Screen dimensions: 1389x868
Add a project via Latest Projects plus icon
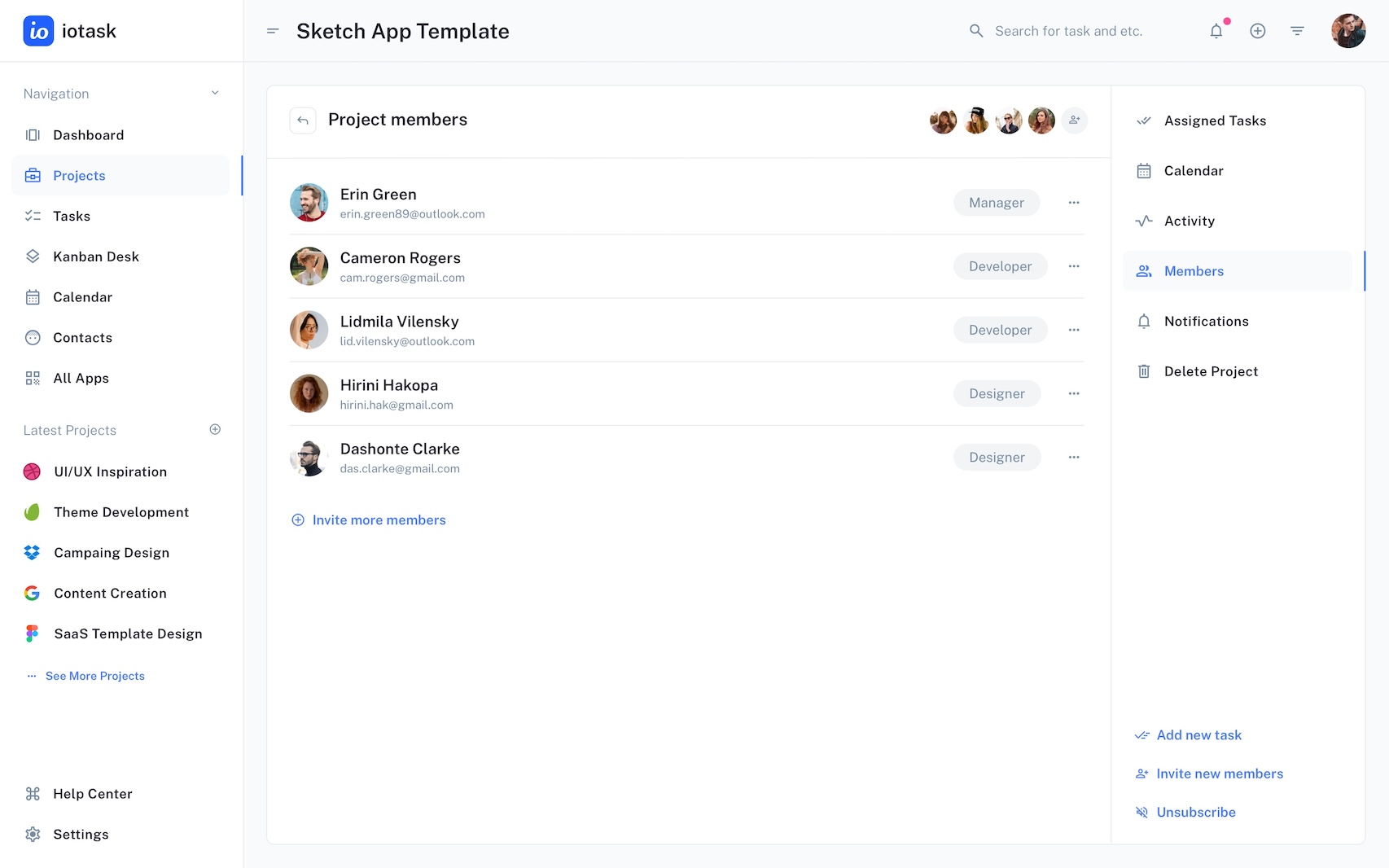215,429
